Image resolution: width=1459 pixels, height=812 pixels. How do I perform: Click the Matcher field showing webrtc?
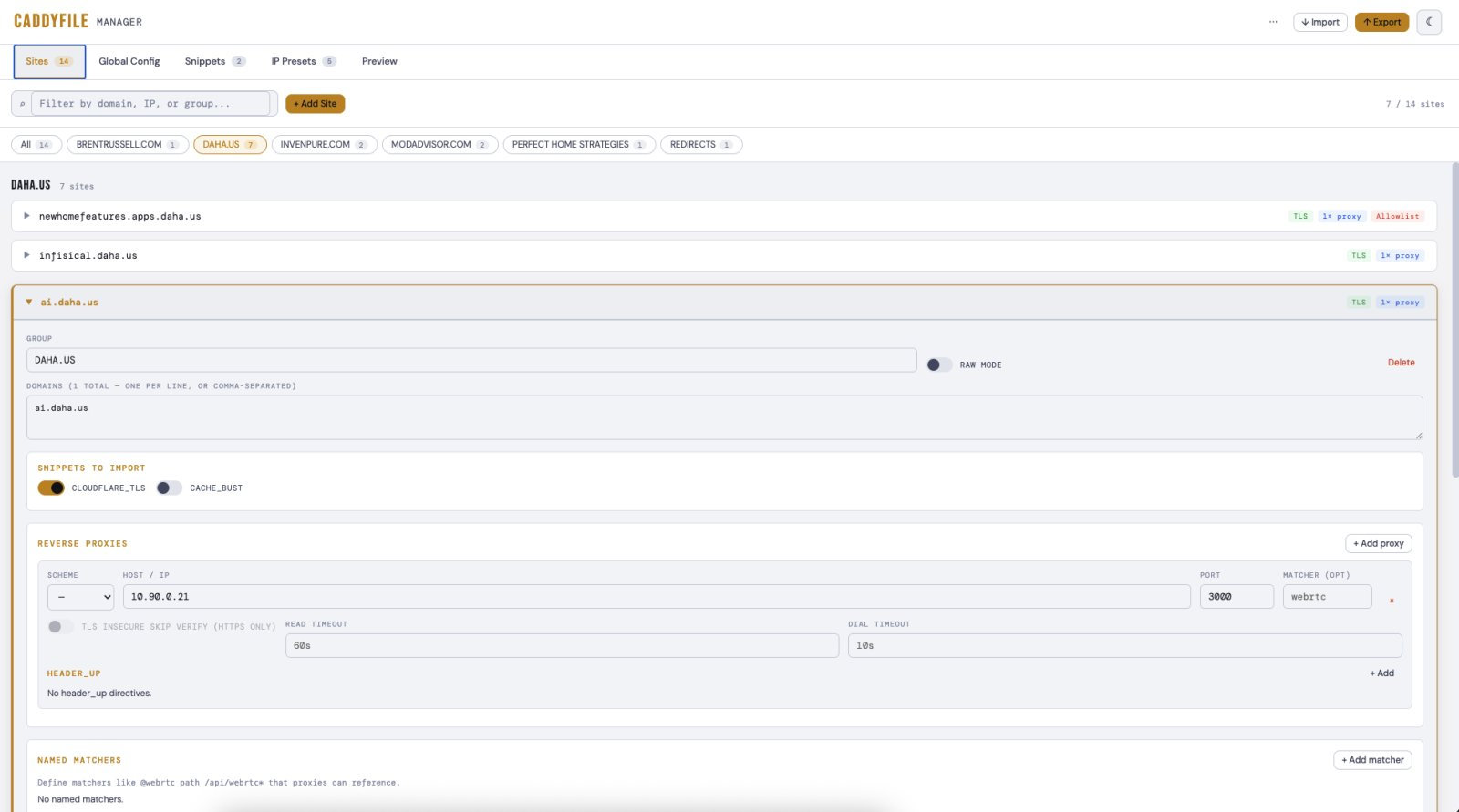click(1327, 597)
